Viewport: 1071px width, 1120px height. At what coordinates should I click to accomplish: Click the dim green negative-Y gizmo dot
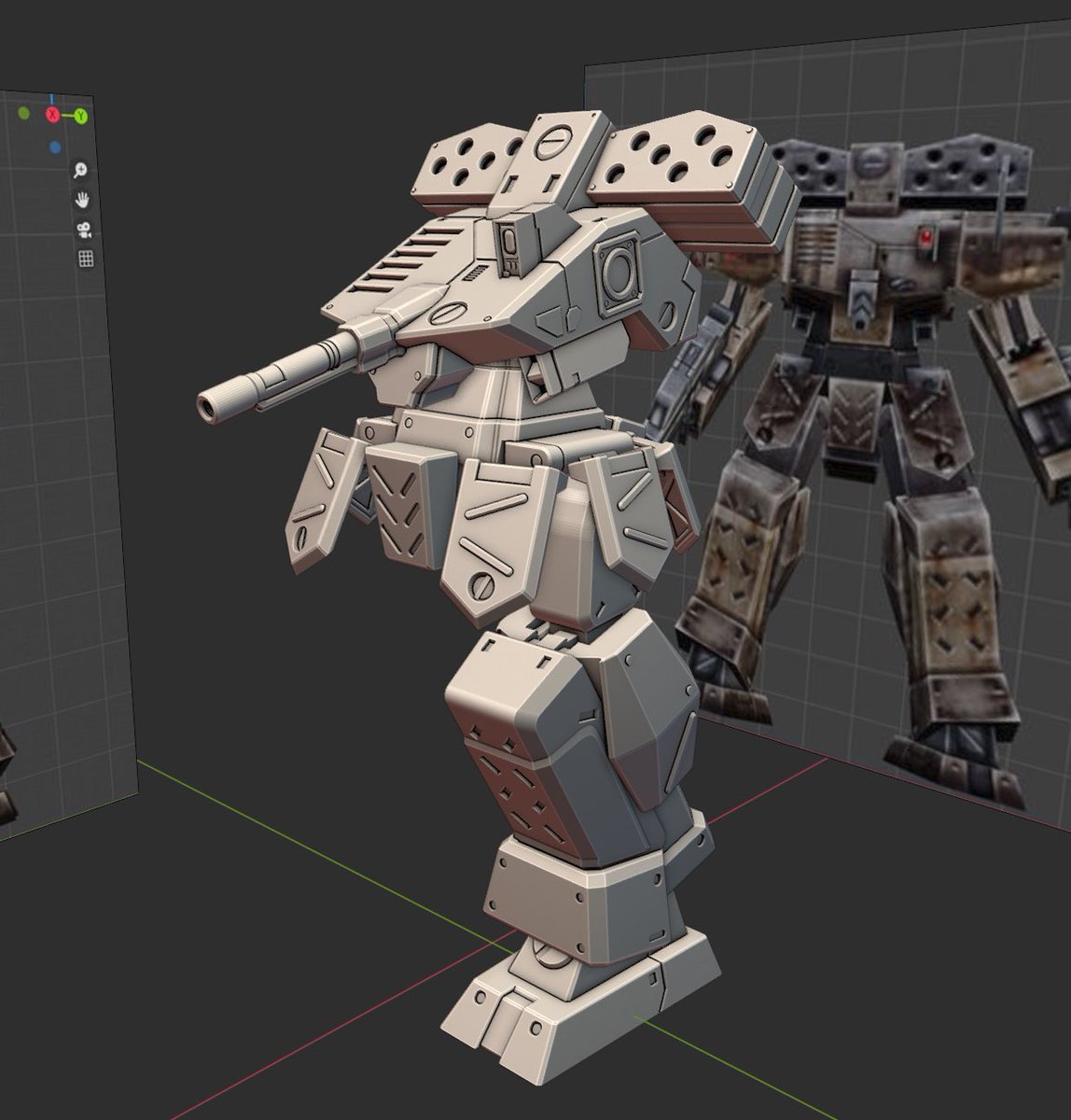(23, 113)
